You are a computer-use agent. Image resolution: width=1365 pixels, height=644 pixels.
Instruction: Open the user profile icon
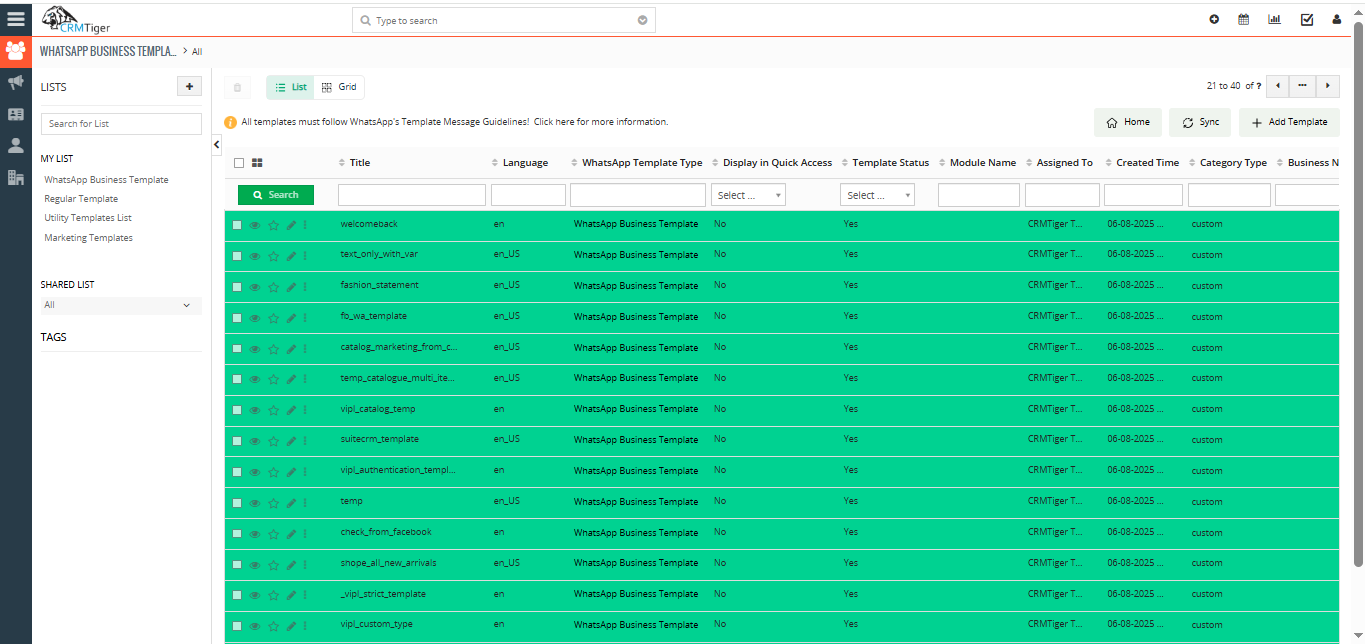click(1336, 19)
